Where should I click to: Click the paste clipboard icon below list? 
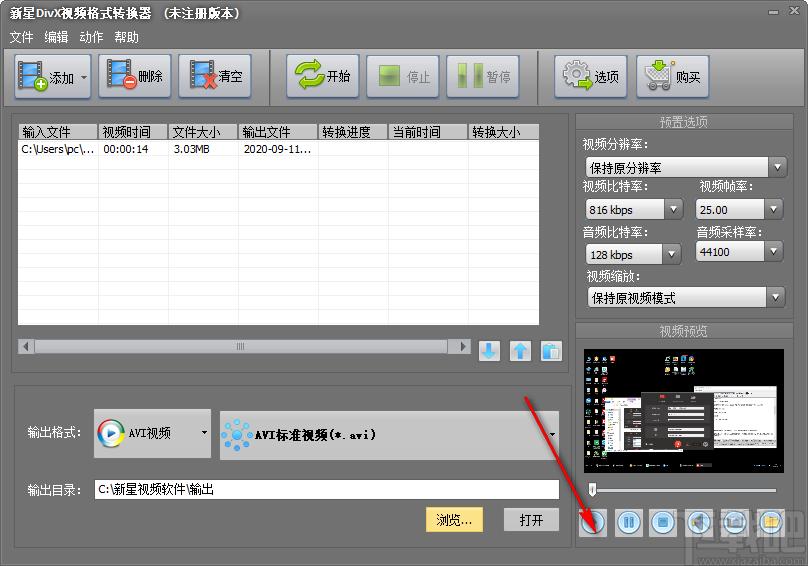(551, 351)
